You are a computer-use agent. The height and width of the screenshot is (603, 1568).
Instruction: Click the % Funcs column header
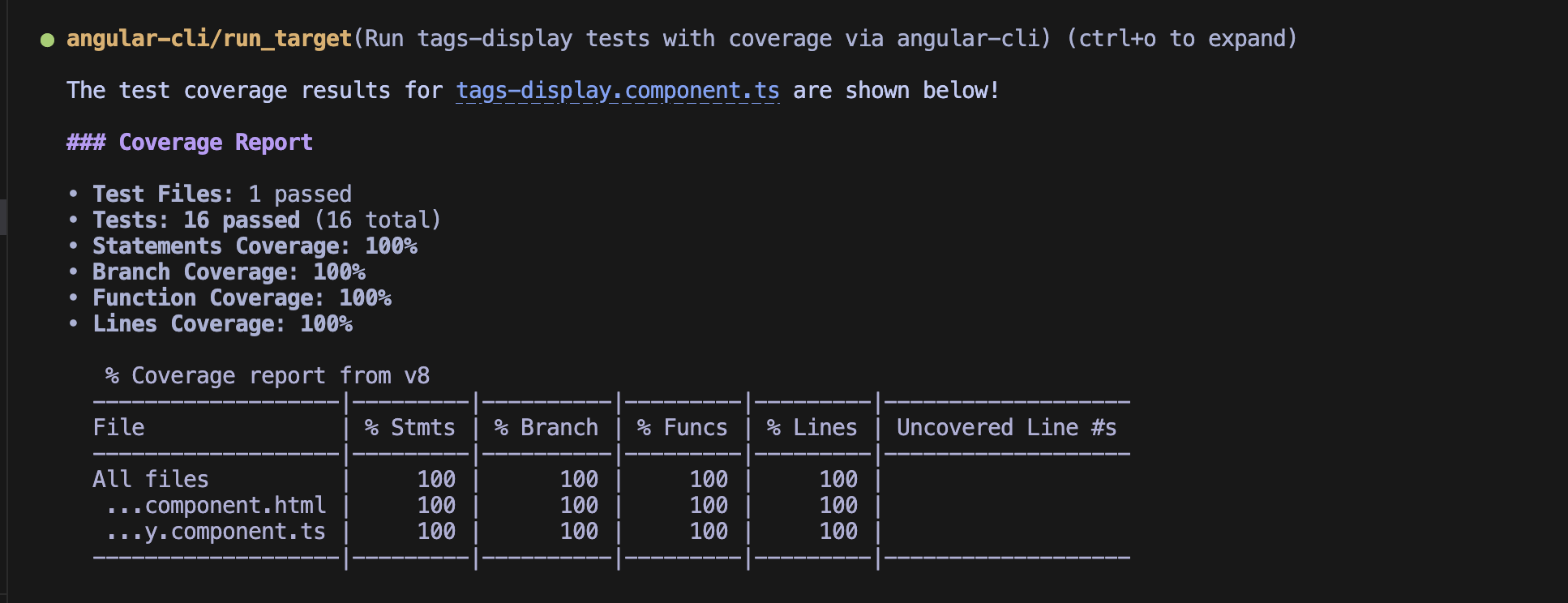click(683, 428)
